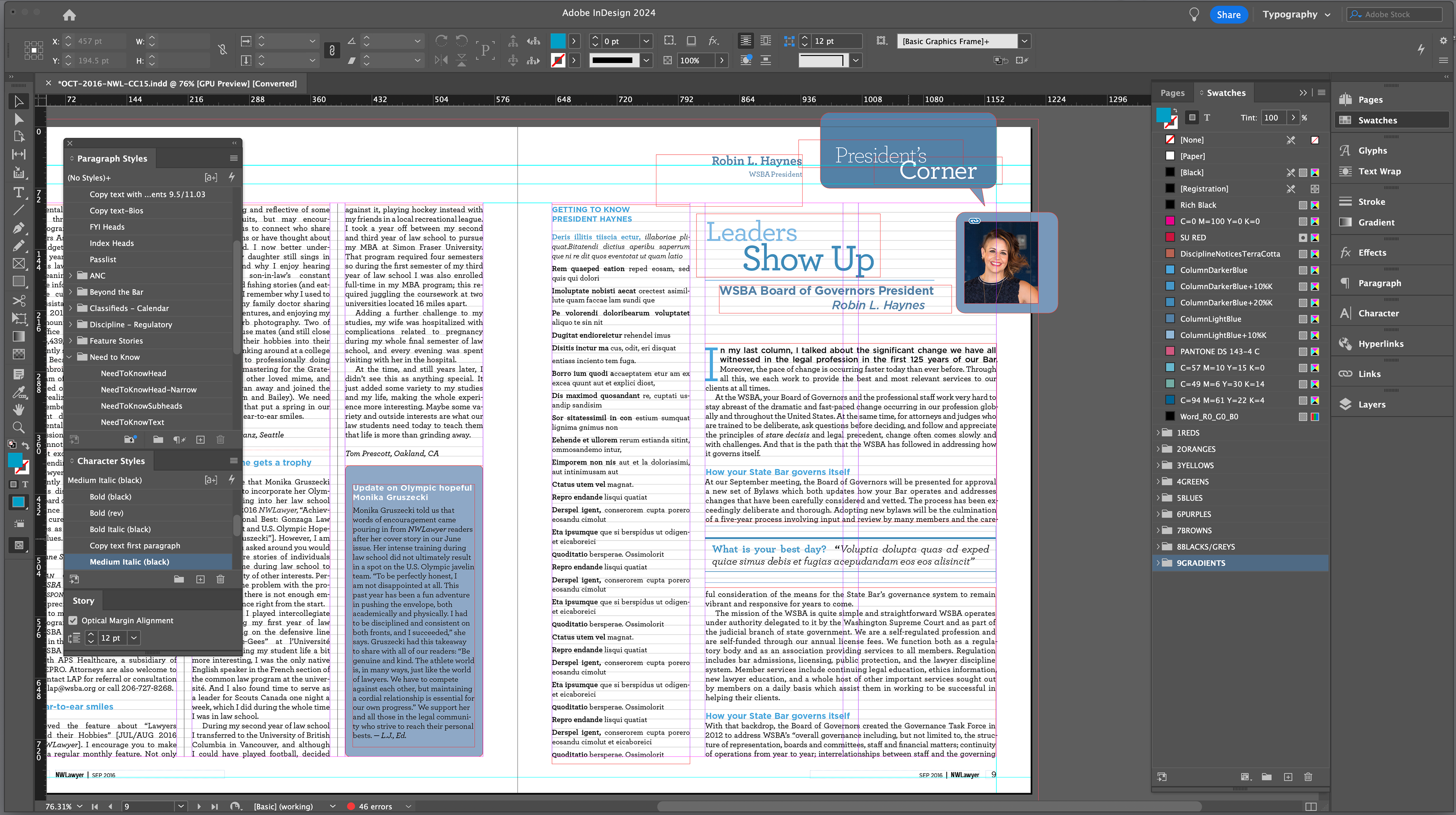Image resolution: width=1456 pixels, height=815 pixels.
Task: Expand the Beyond the Bar style folder
Action: click(x=71, y=292)
